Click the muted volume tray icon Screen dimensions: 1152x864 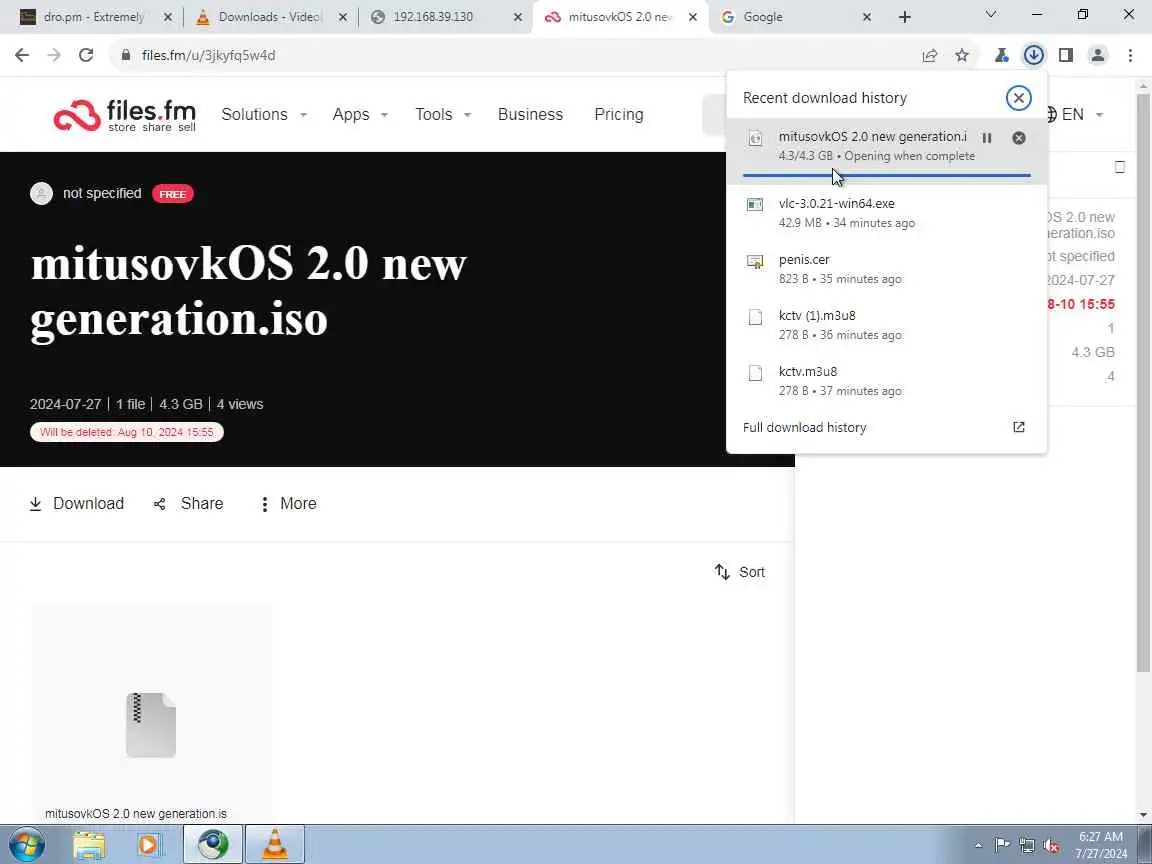click(x=1051, y=845)
